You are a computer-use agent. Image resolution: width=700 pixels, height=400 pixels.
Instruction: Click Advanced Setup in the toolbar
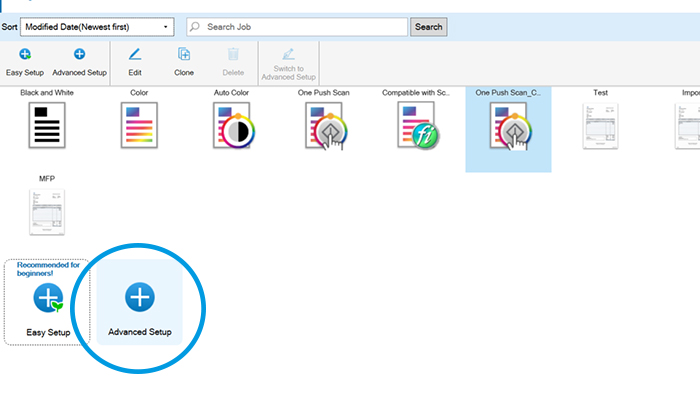tap(79, 60)
